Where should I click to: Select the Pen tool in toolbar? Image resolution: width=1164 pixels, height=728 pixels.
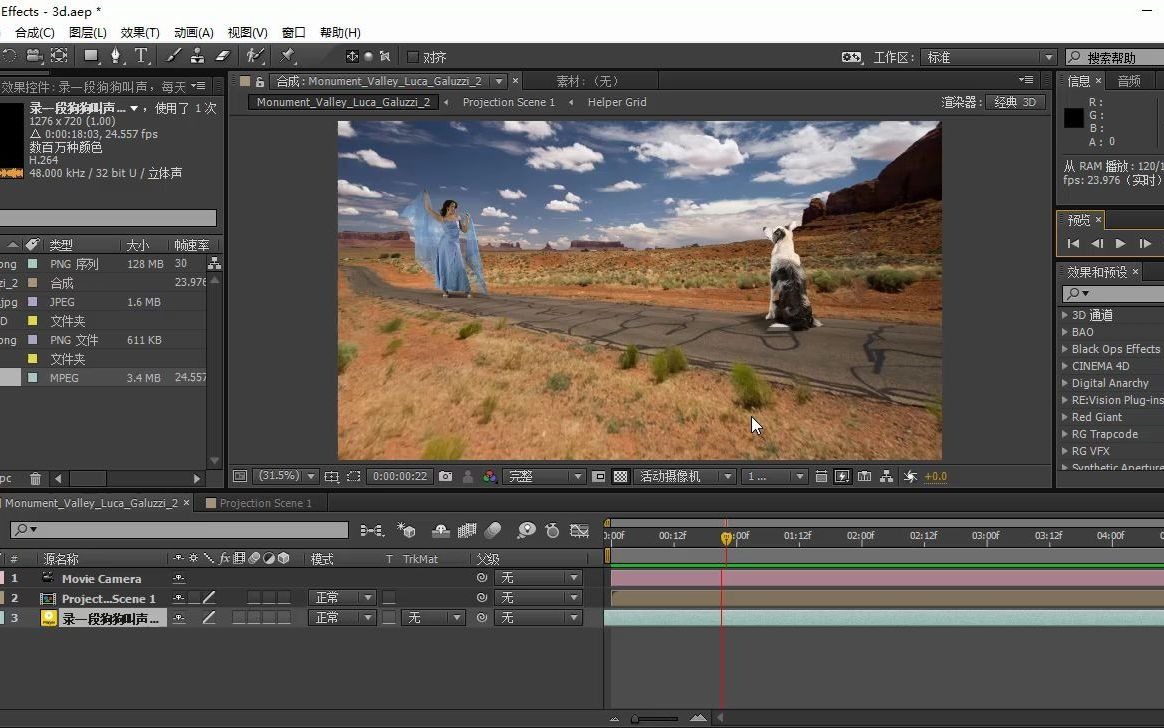pyautogui.click(x=115, y=56)
